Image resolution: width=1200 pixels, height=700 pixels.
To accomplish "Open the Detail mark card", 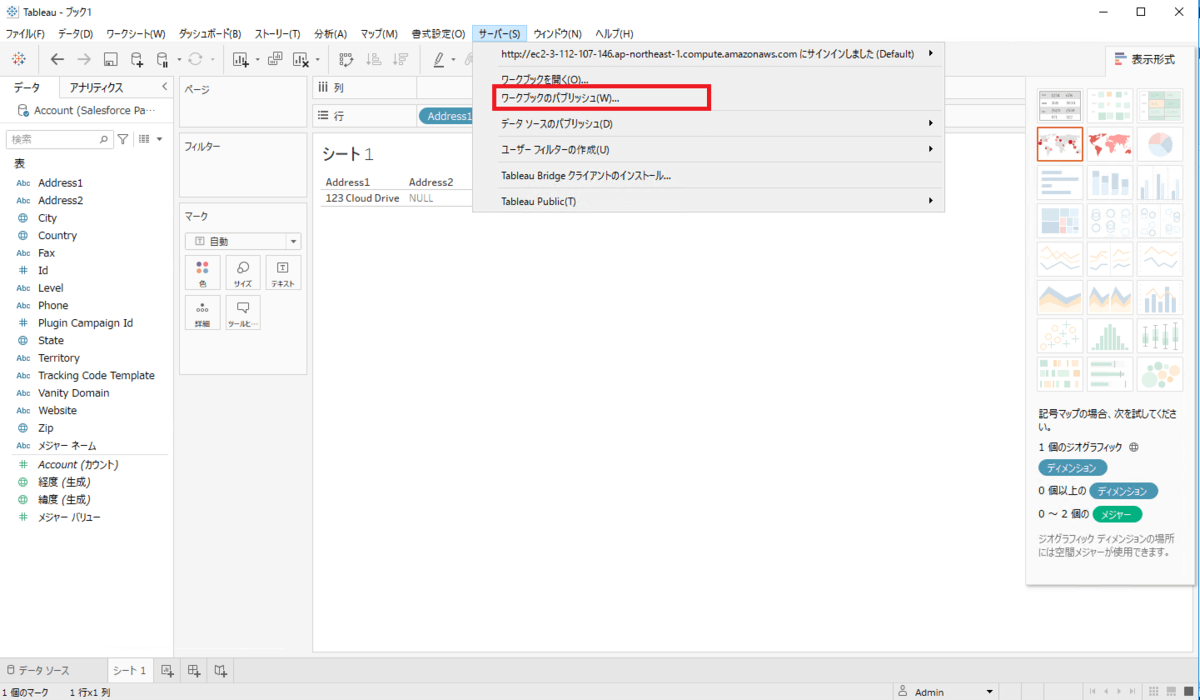I will 202,313.
